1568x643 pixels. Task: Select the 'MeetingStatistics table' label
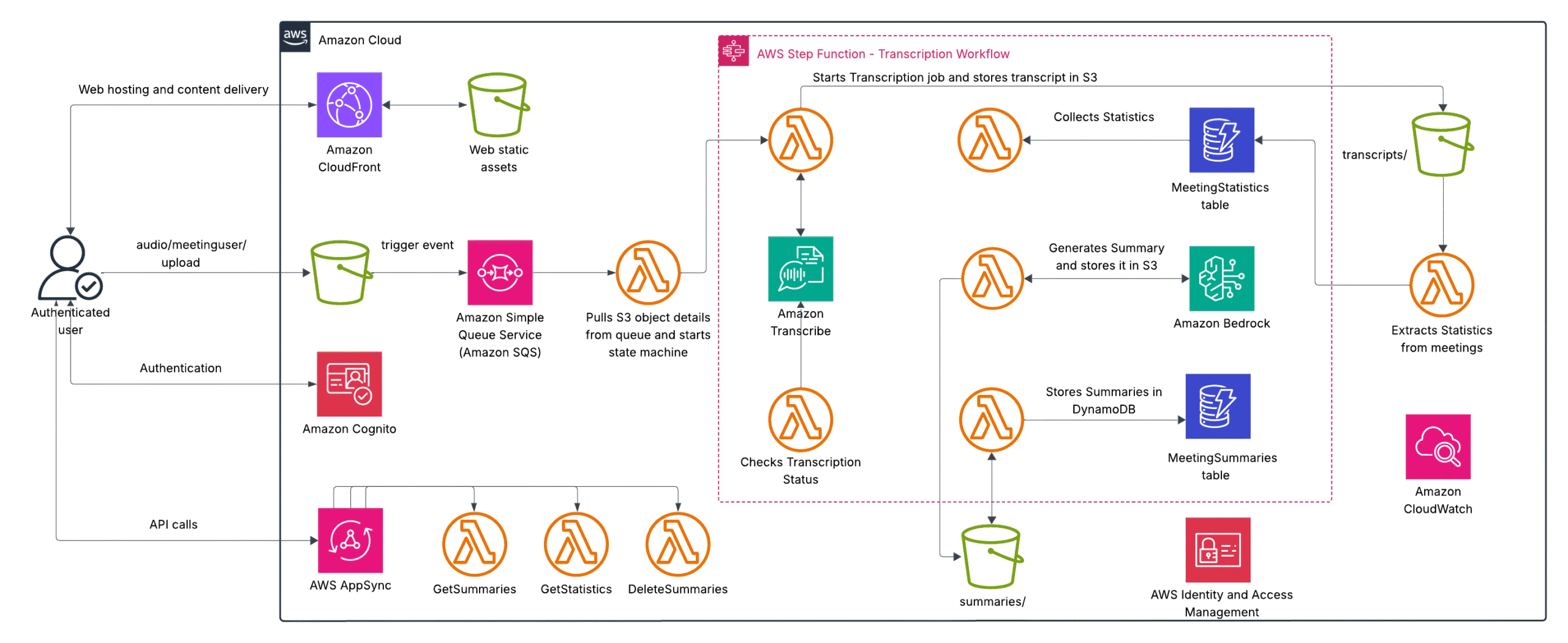click(x=1219, y=196)
